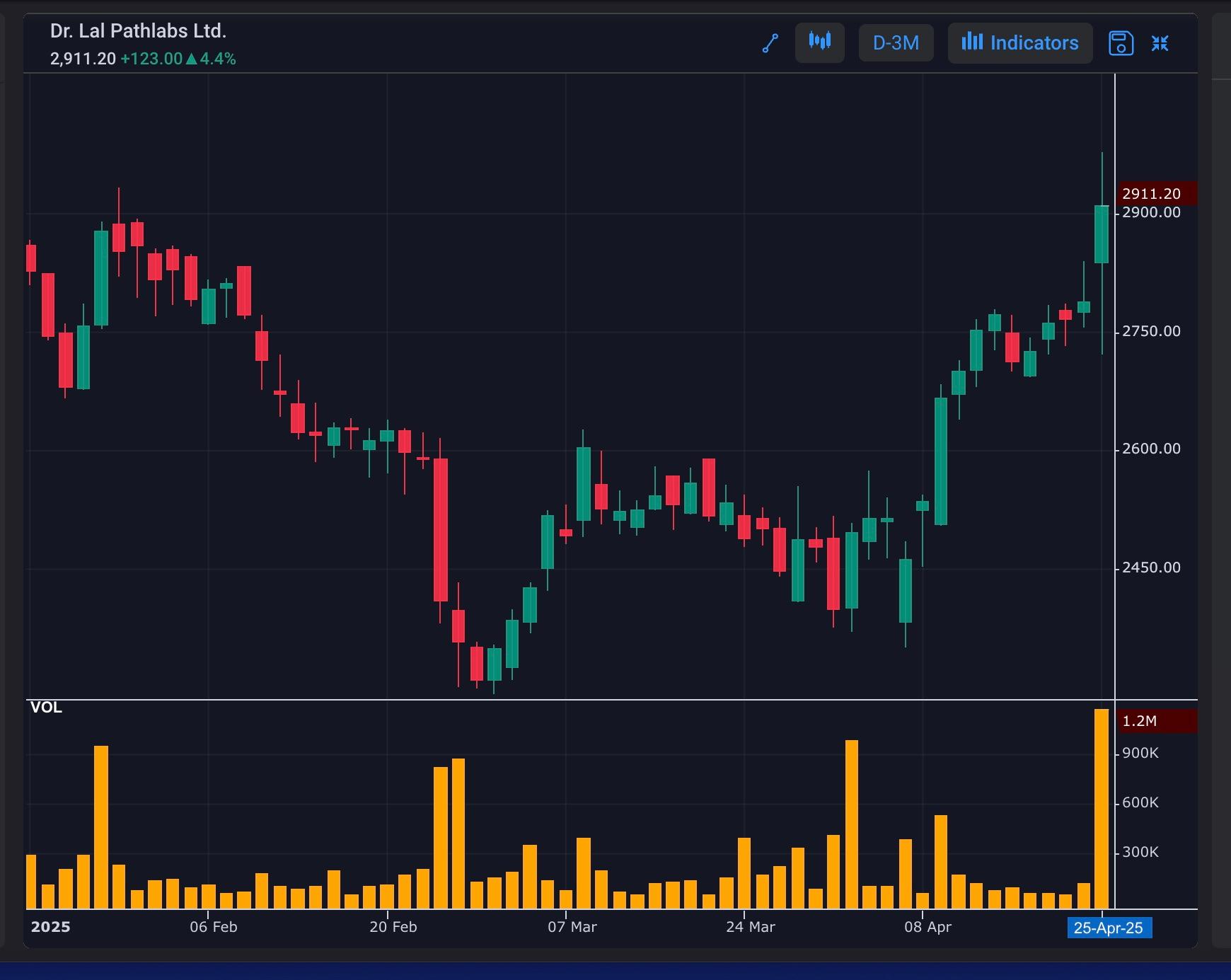The width and height of the screenshot is (1231, 980).
Task: Click the 20 Feb date label
Action: coord(393,927)
